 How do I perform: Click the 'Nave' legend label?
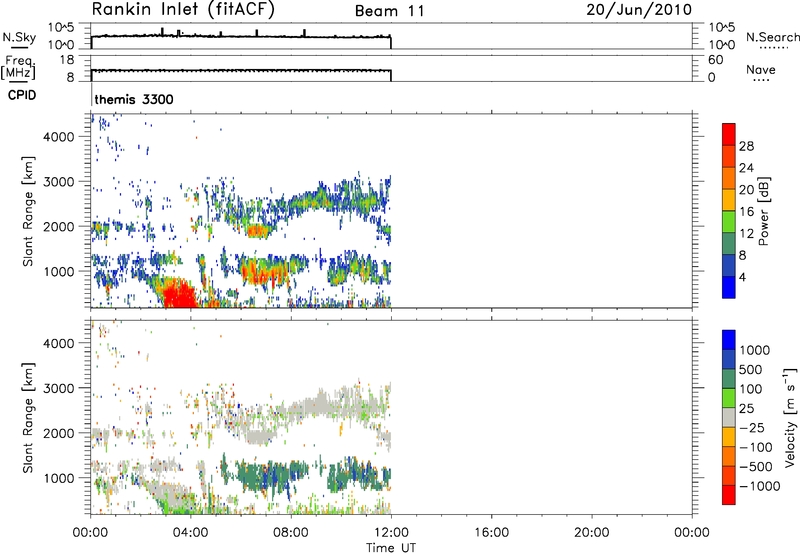[761, 70]
